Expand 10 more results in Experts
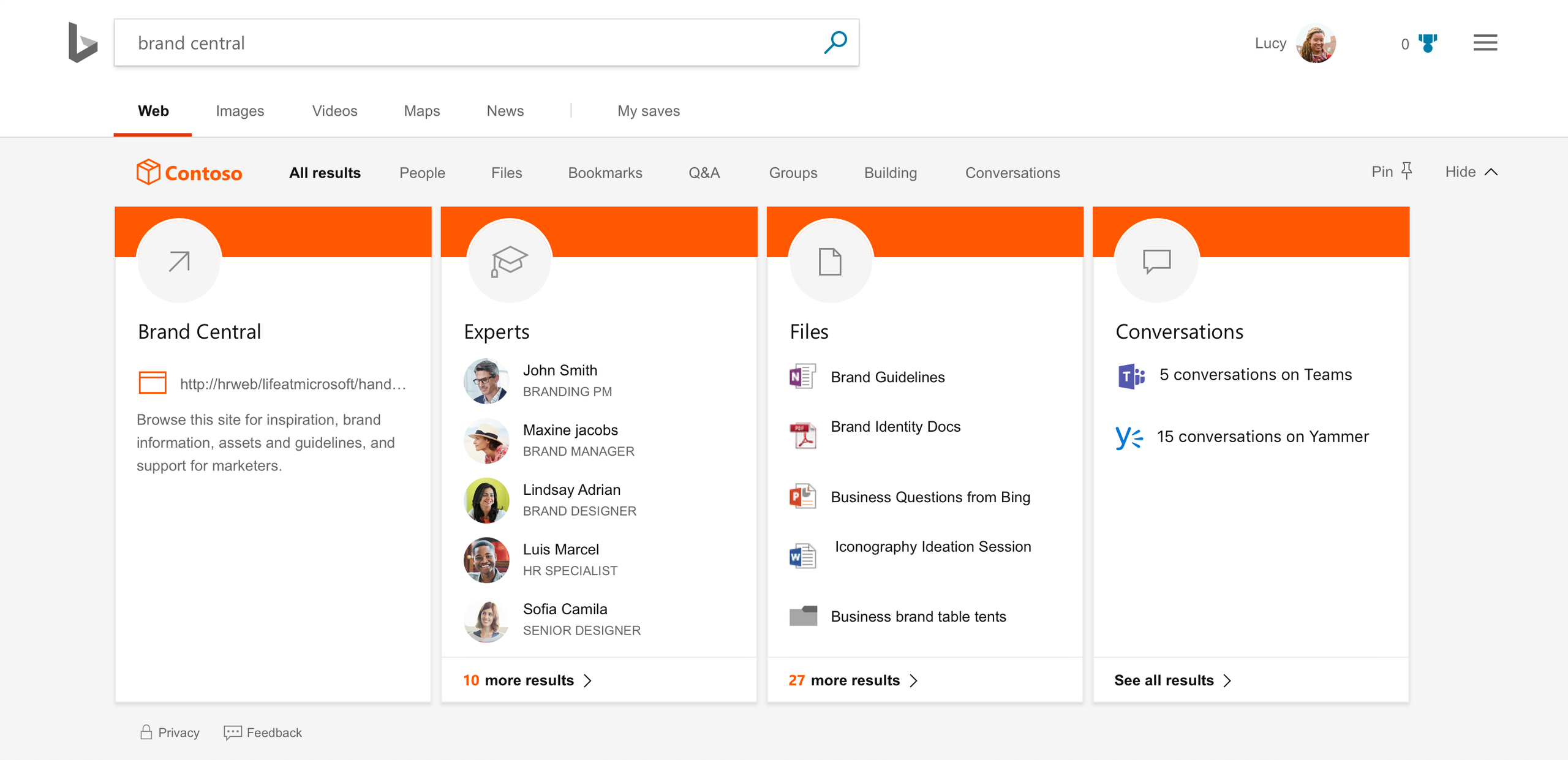1568x760 pixels. tap(527, 680)
